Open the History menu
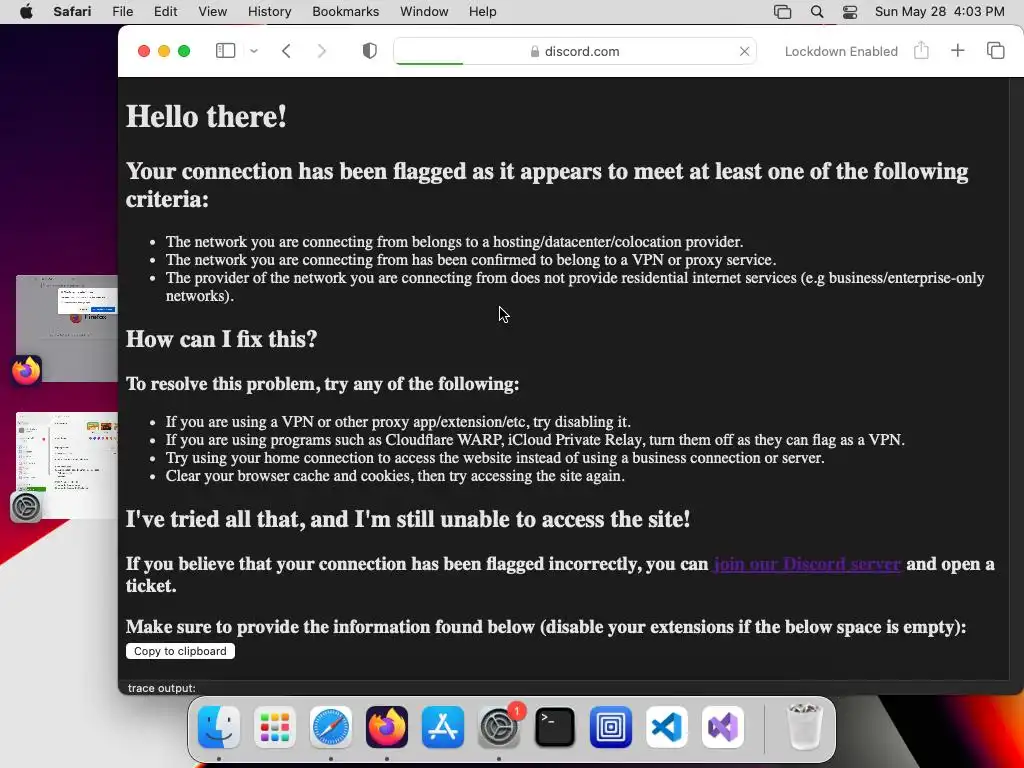 click(269, 12)
